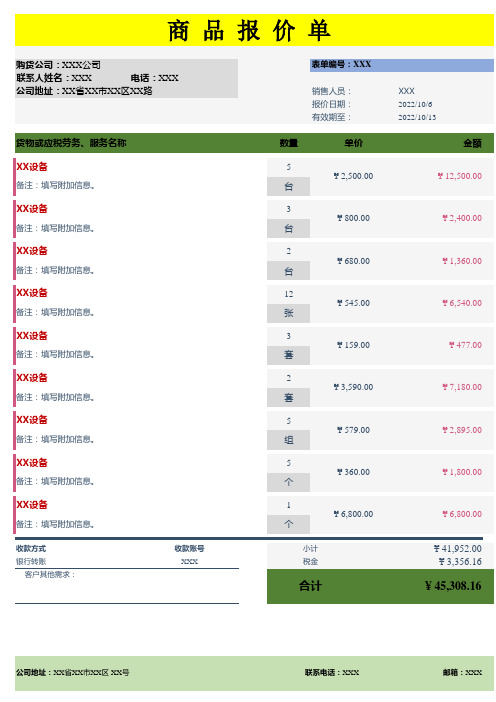Image resolution: width=496 pixels, height=702 pixels.
Task: Click the 金额 column header
Action: 472,143
